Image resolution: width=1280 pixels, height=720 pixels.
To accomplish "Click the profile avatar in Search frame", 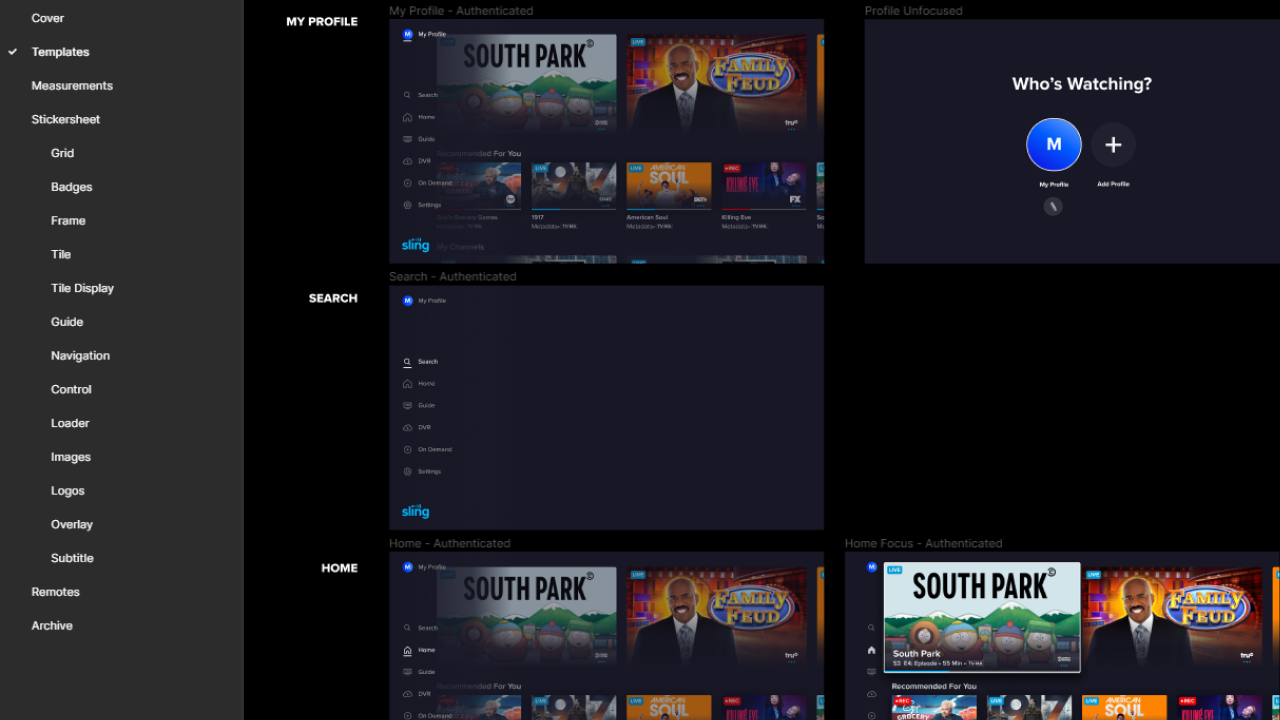I will [407, 301].
